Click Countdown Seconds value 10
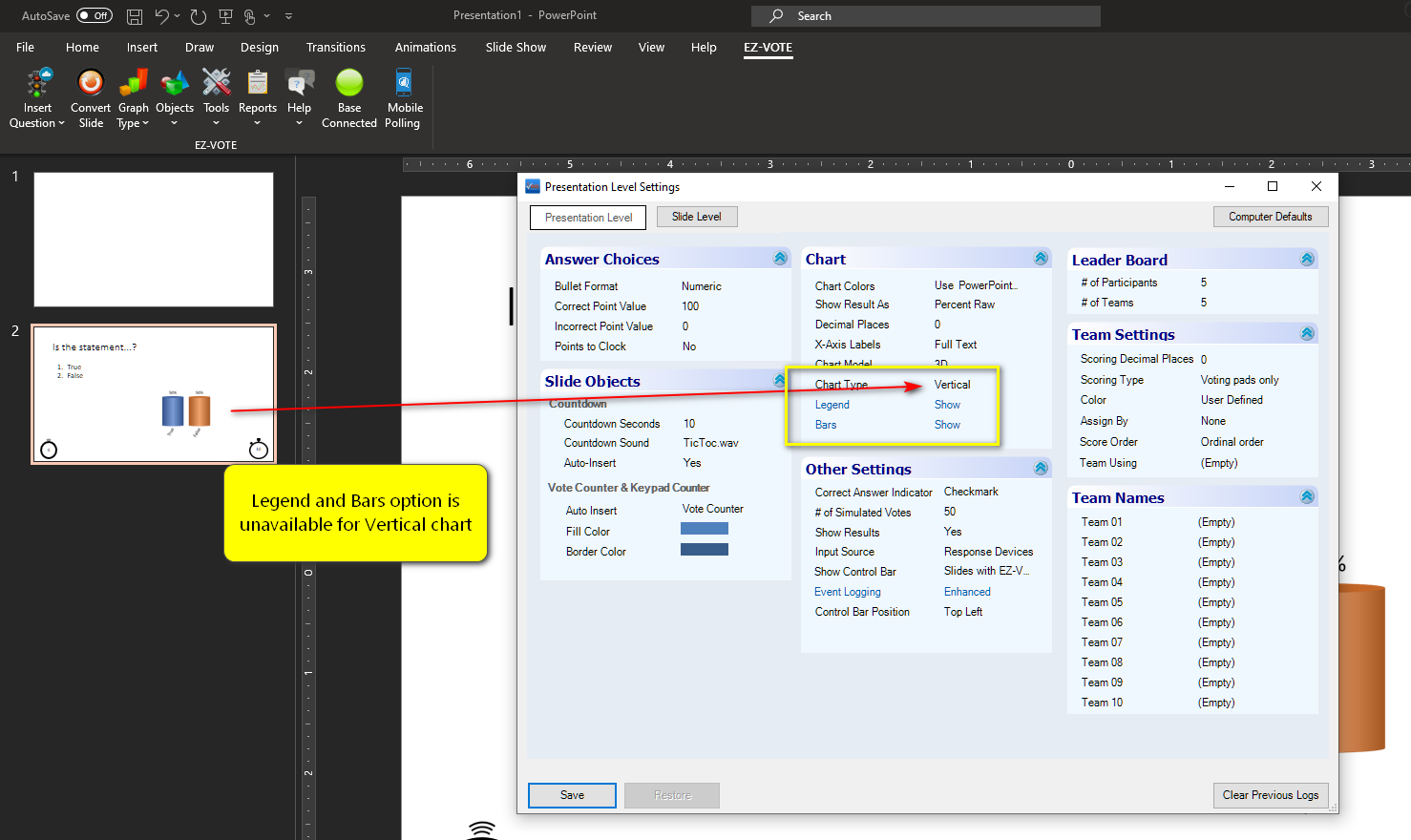This screenshot has height=840, width=1411. (x=689, y=424)
